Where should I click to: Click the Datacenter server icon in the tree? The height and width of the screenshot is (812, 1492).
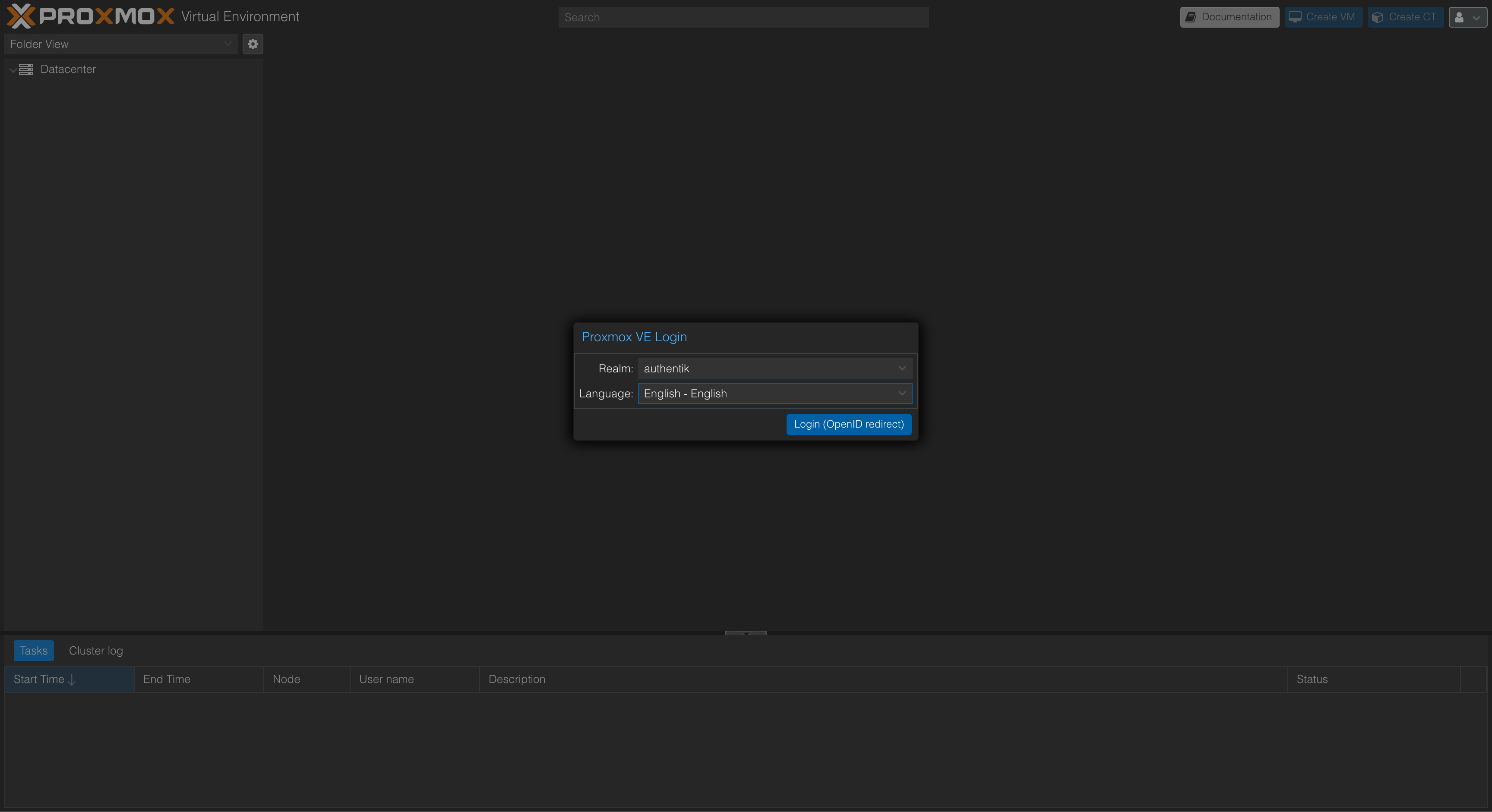click(x=27, y=69)
